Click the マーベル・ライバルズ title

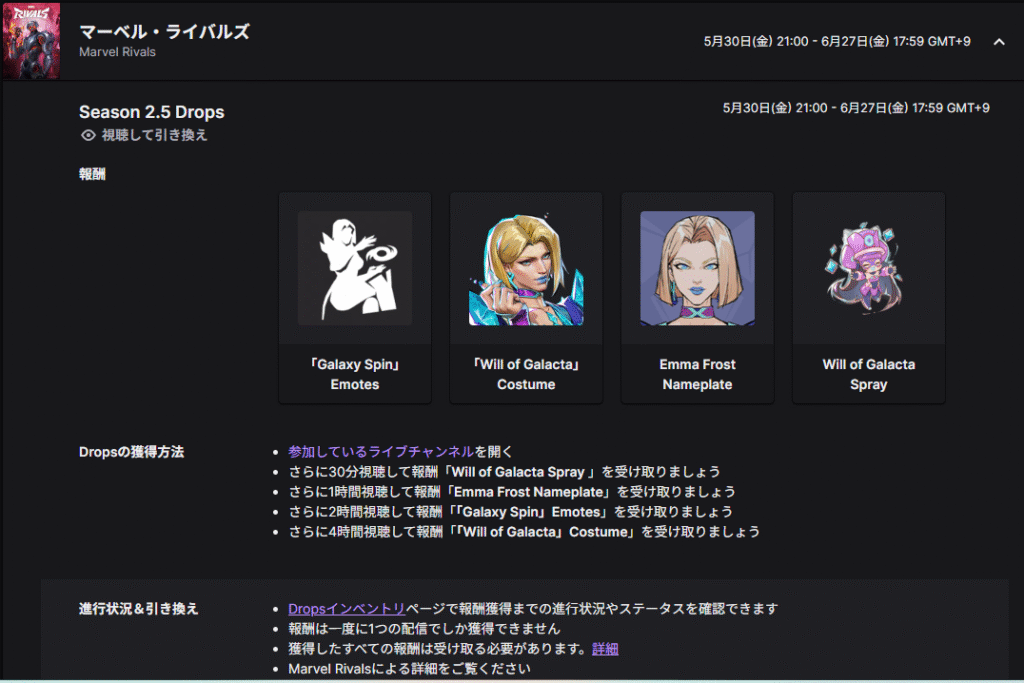(164, 31)
